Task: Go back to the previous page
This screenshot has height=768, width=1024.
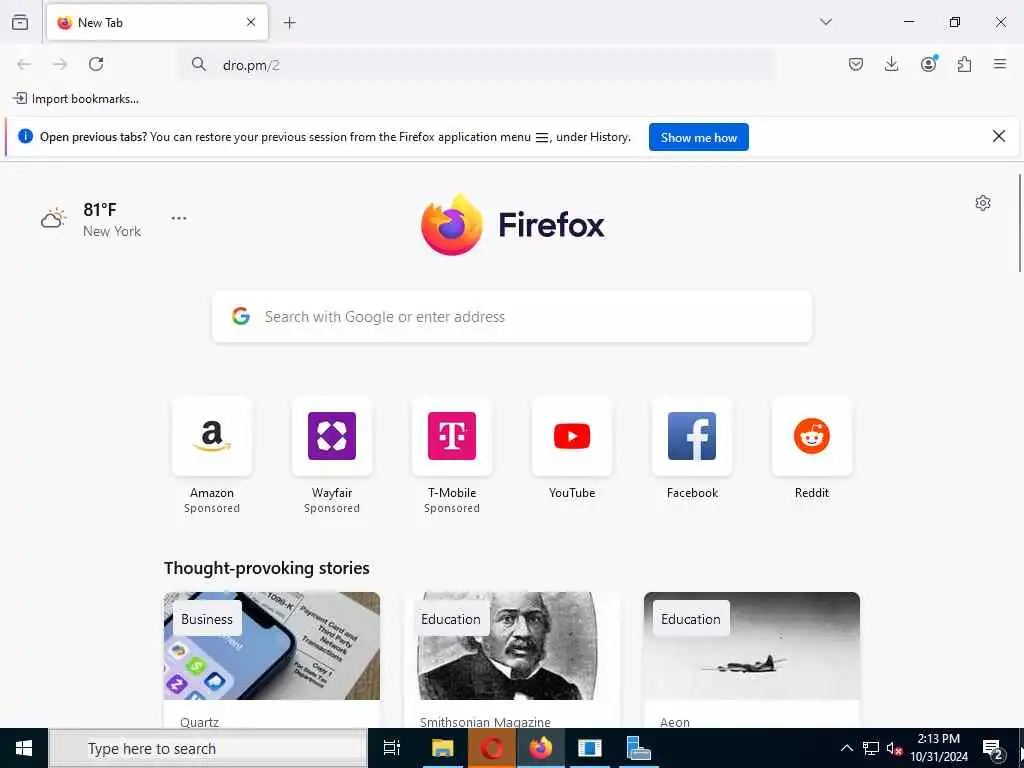Action: click(24, 64)
